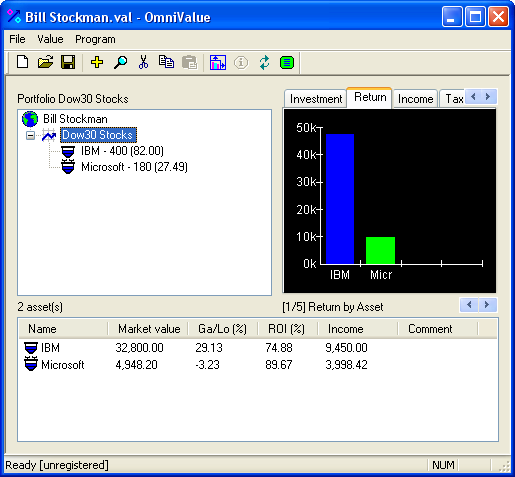This screenshot has height=477, width=515.
Task: Select the Dow30 Stocks tree item
Action: [x=98, y=135]
